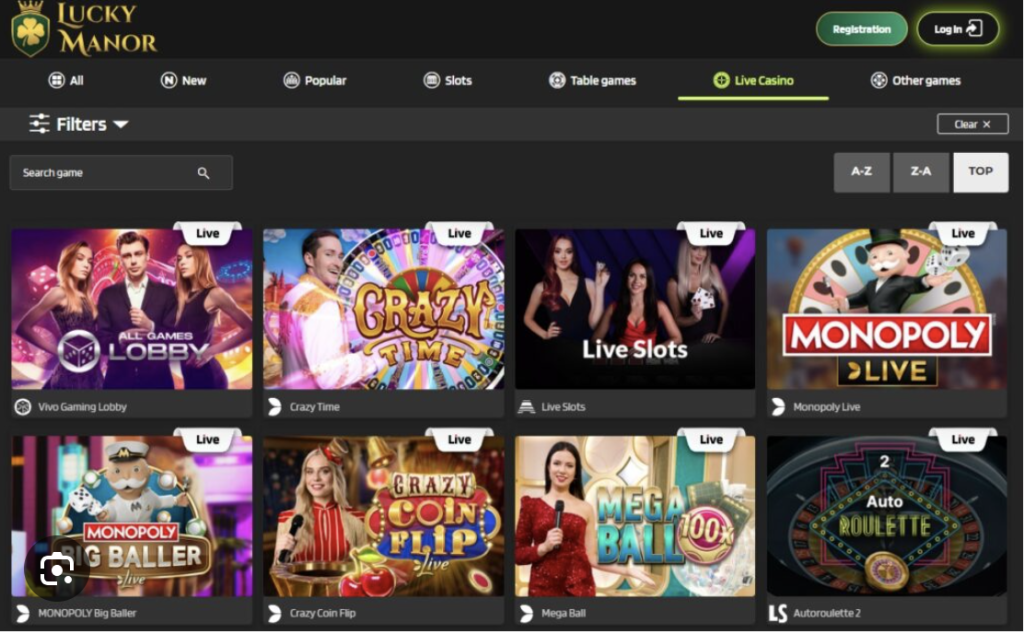Expand the Filters dropdown arrow
This screenshot has width=1024, height=634.
[x=121, y=124]
